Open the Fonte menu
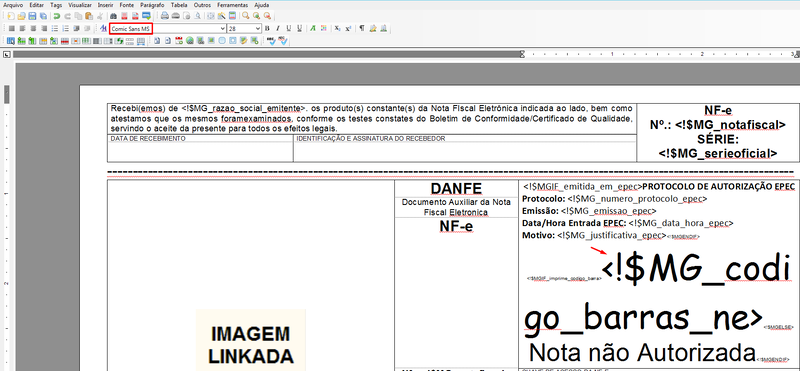Image resolution: width=800 pixels, height=371 pixels. (127, 5)
